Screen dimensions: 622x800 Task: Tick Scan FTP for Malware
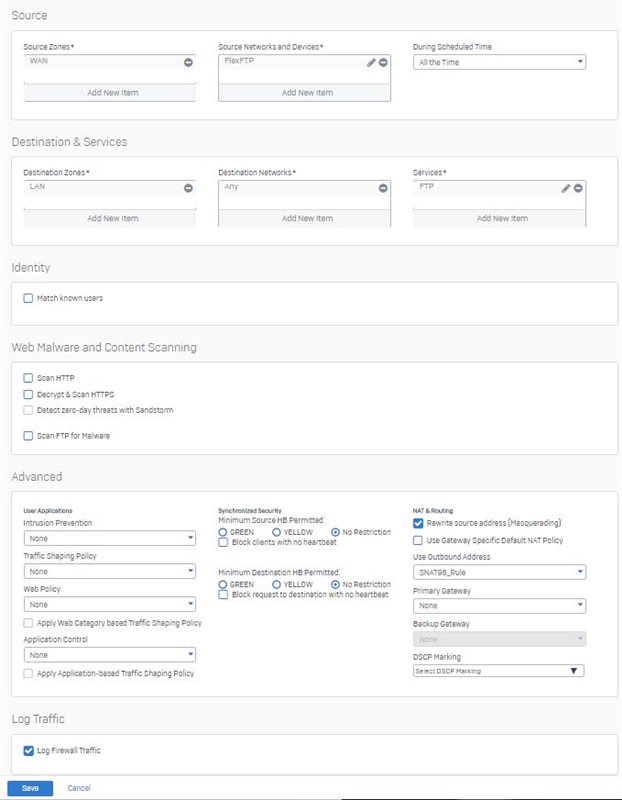(28, 436)
